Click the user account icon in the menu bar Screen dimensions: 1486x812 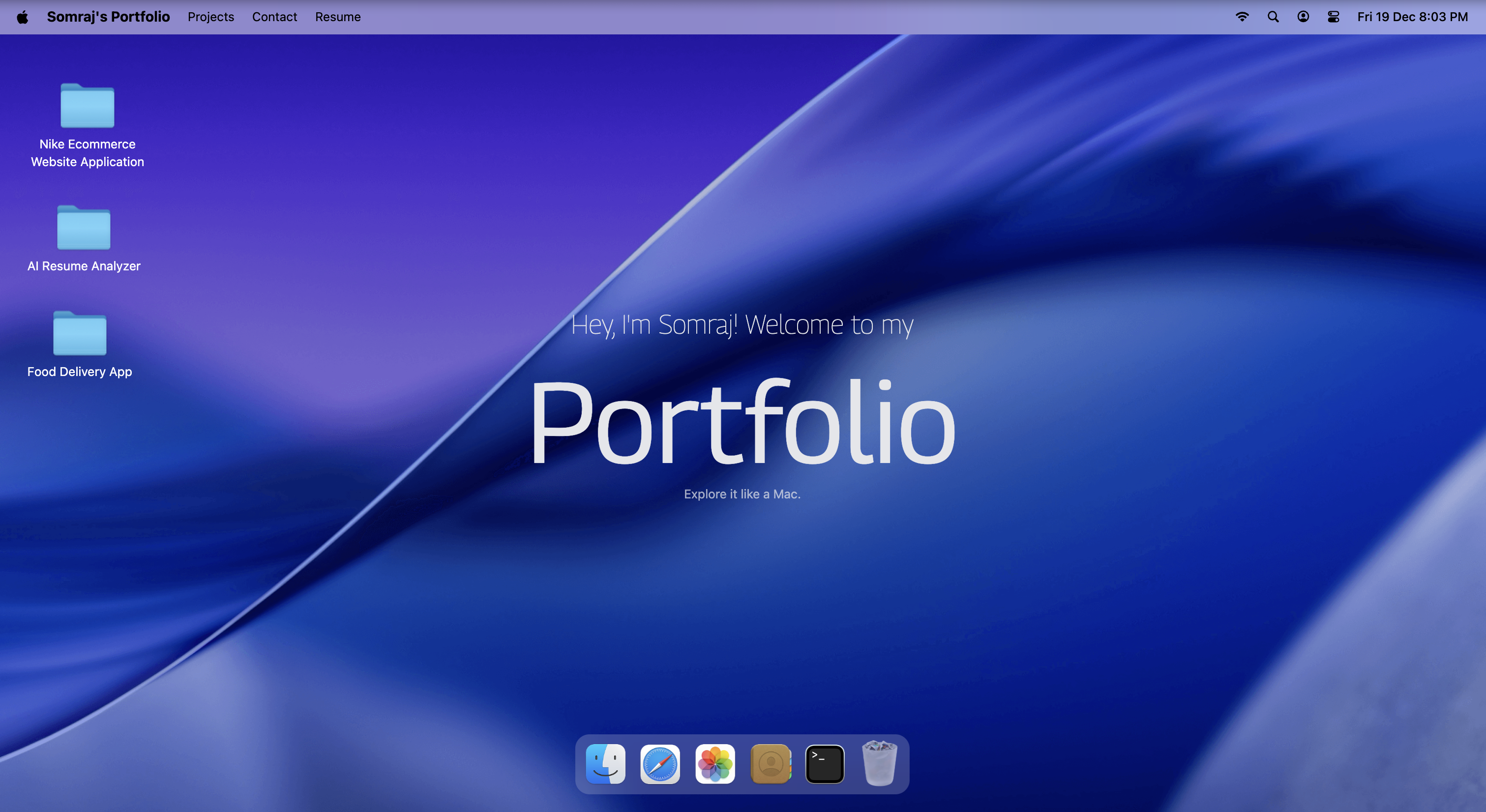pyautogui.click(x=1303, y=17)
